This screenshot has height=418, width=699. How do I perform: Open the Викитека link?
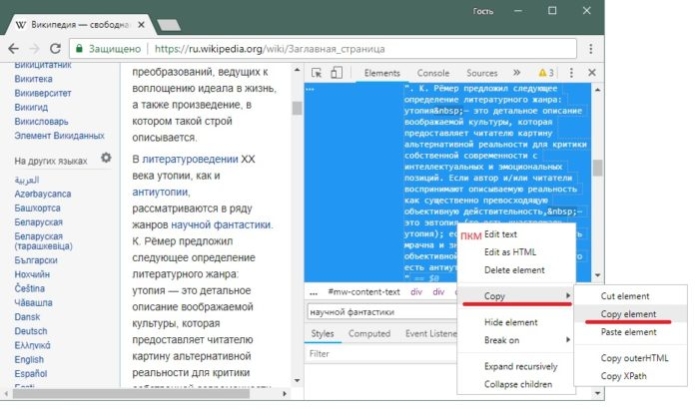[x=33, y=79]
